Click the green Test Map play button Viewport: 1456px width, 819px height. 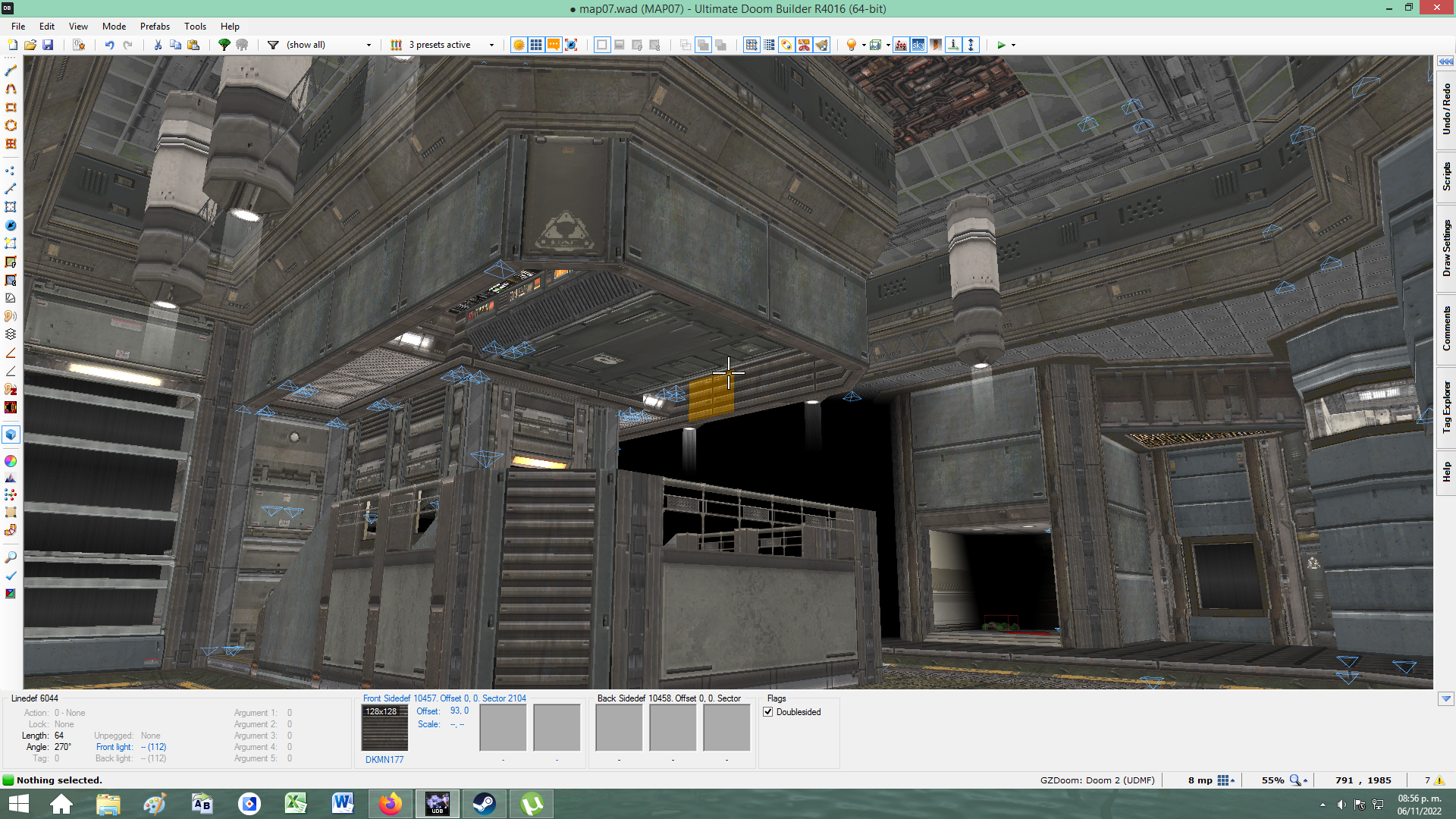[1001, 45]
